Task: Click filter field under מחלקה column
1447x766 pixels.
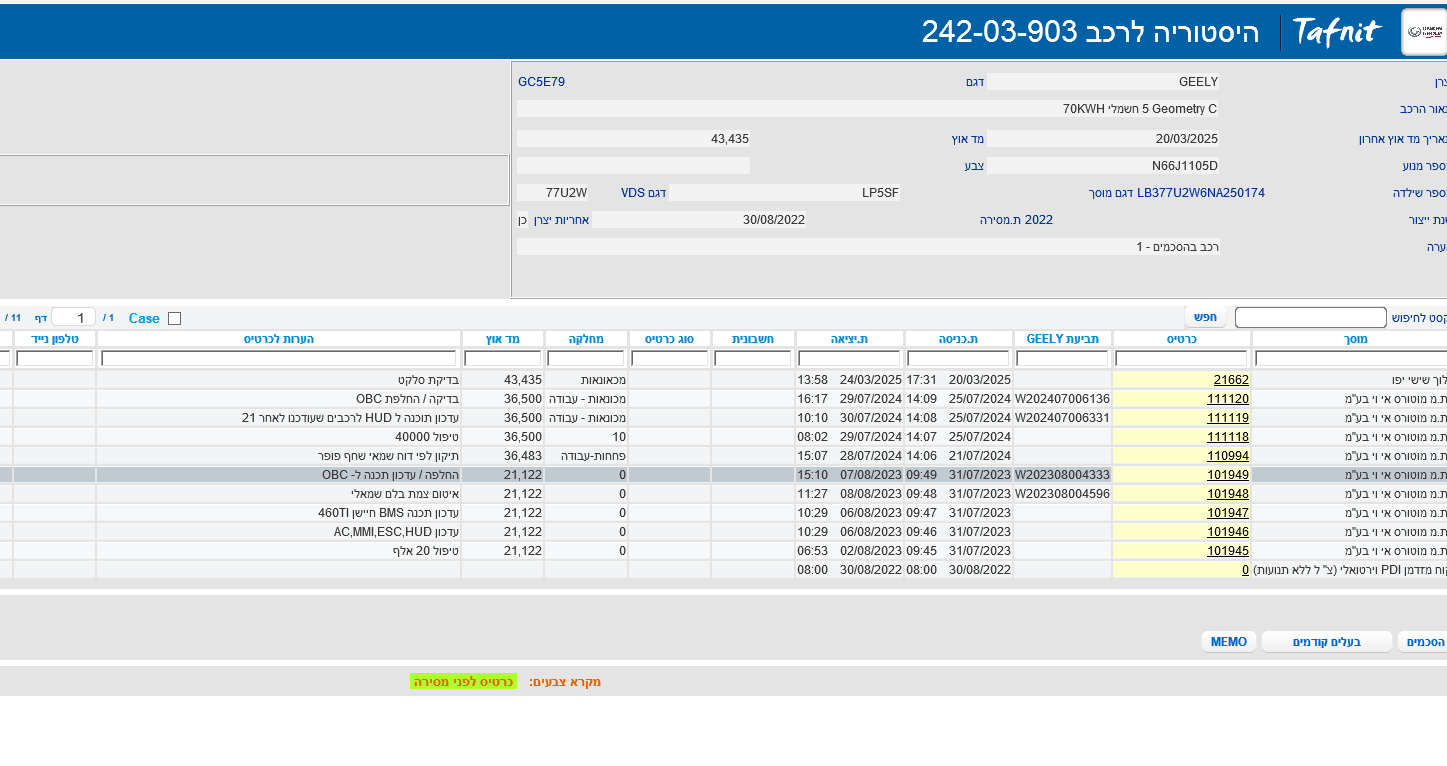Action: [x=586, y=359]
